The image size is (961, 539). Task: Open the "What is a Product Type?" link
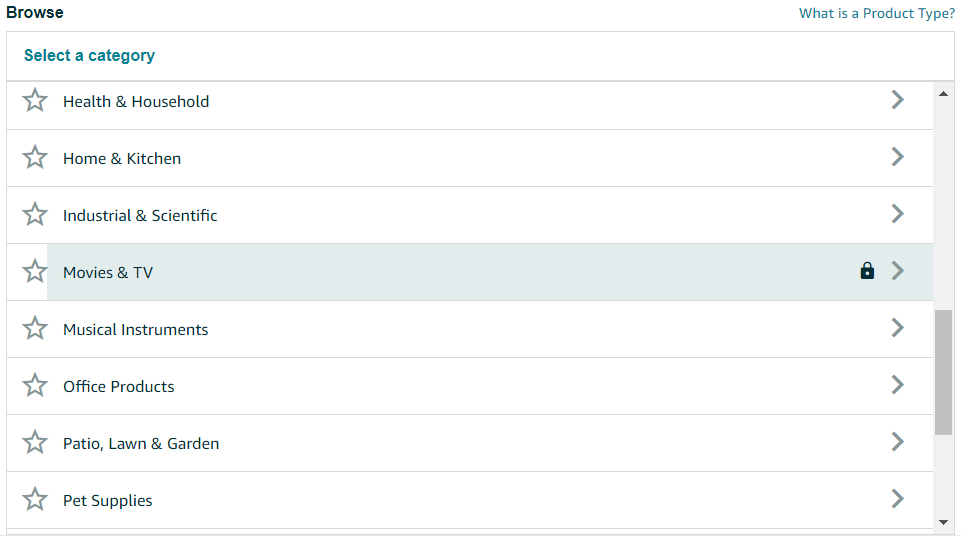click(876, 14)
